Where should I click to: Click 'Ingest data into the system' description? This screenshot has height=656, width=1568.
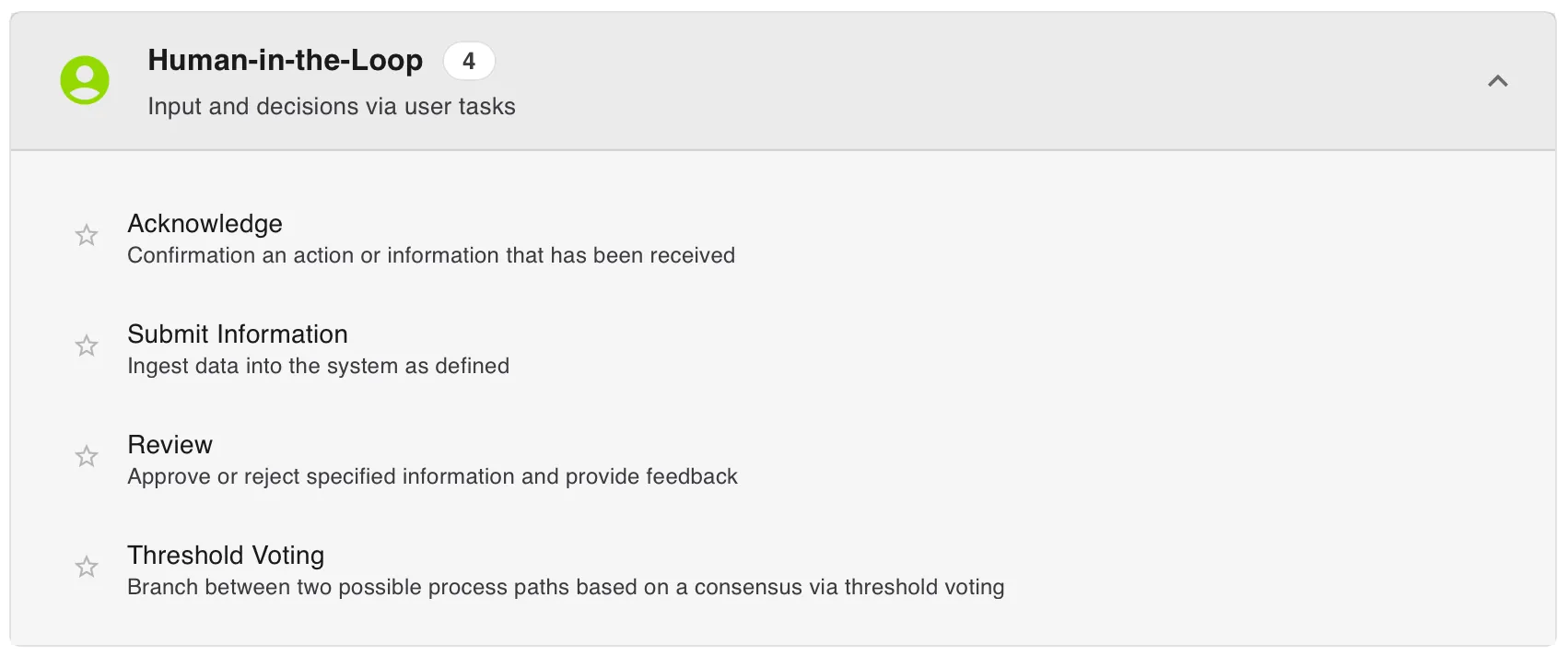[318, 366]
